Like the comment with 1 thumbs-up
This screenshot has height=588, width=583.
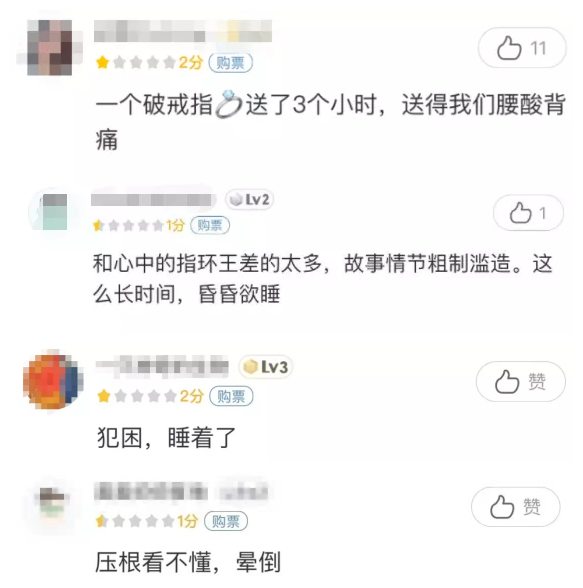click(528, 213)
